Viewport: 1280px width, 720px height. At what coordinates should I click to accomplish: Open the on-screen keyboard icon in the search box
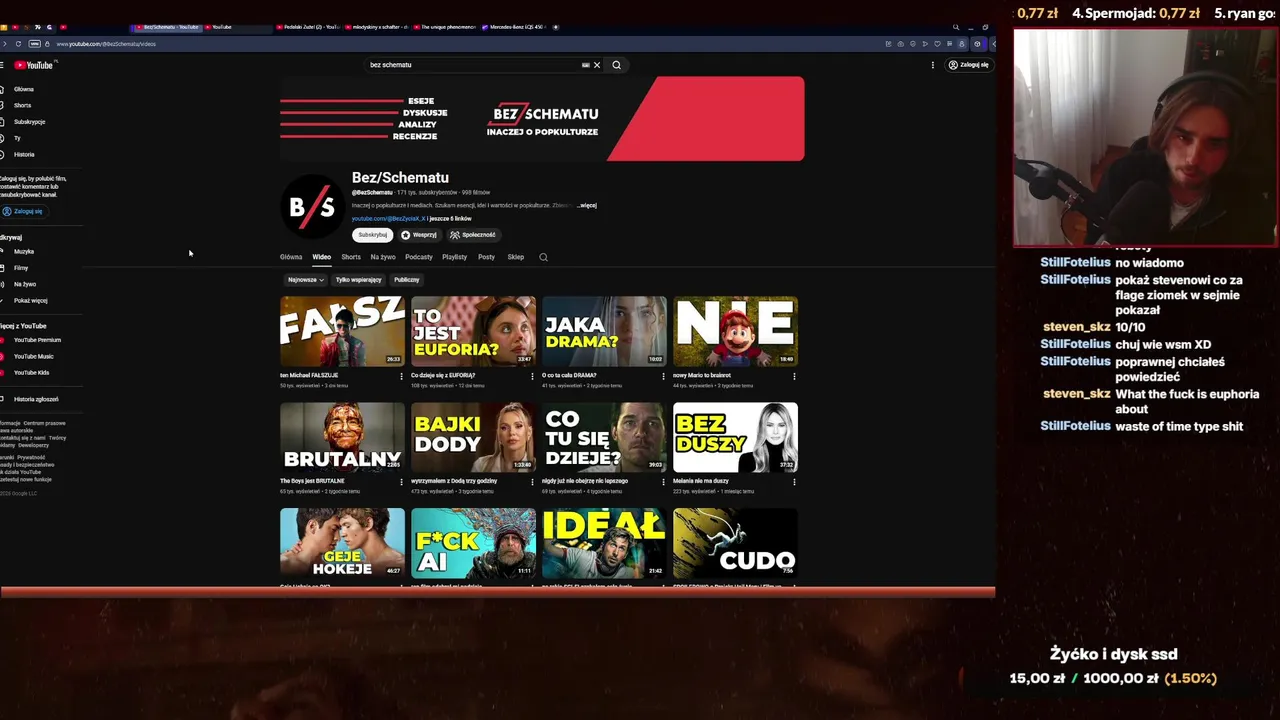click(x=586, y=65)
